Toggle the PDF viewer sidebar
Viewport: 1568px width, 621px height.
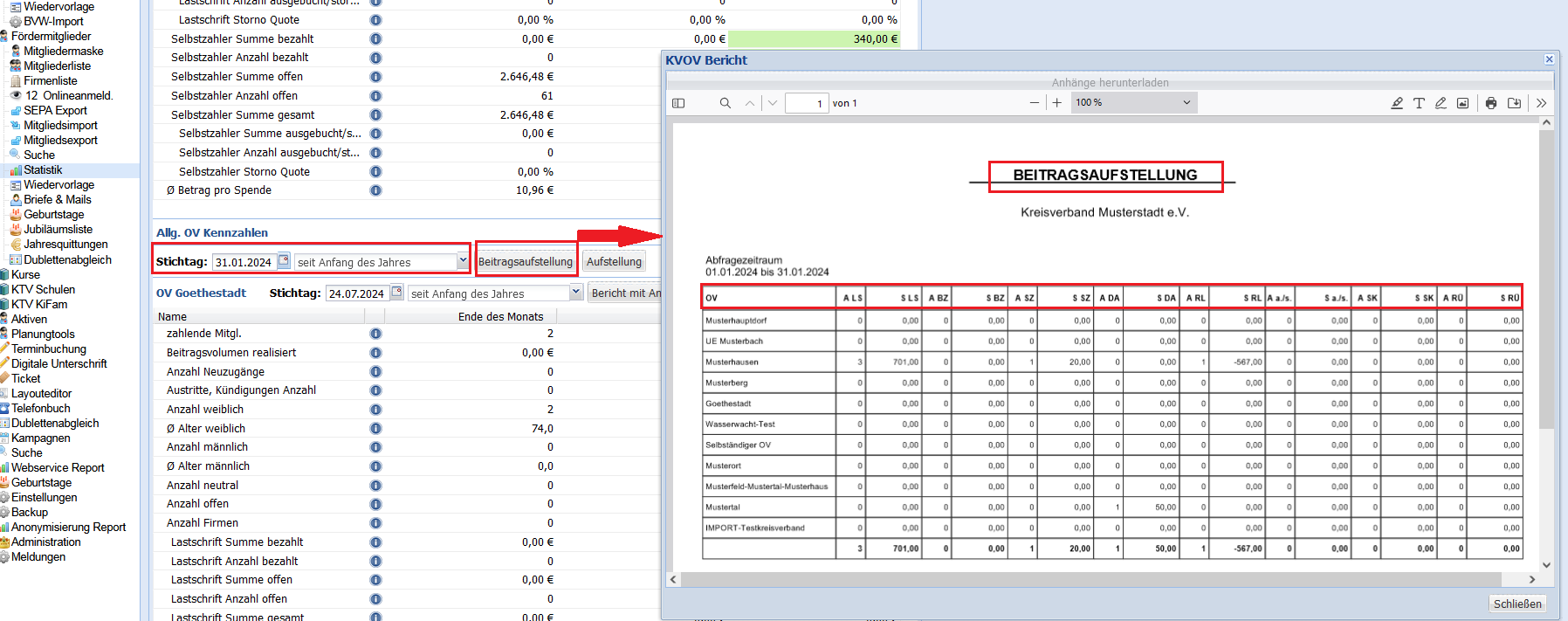[678, 103]
